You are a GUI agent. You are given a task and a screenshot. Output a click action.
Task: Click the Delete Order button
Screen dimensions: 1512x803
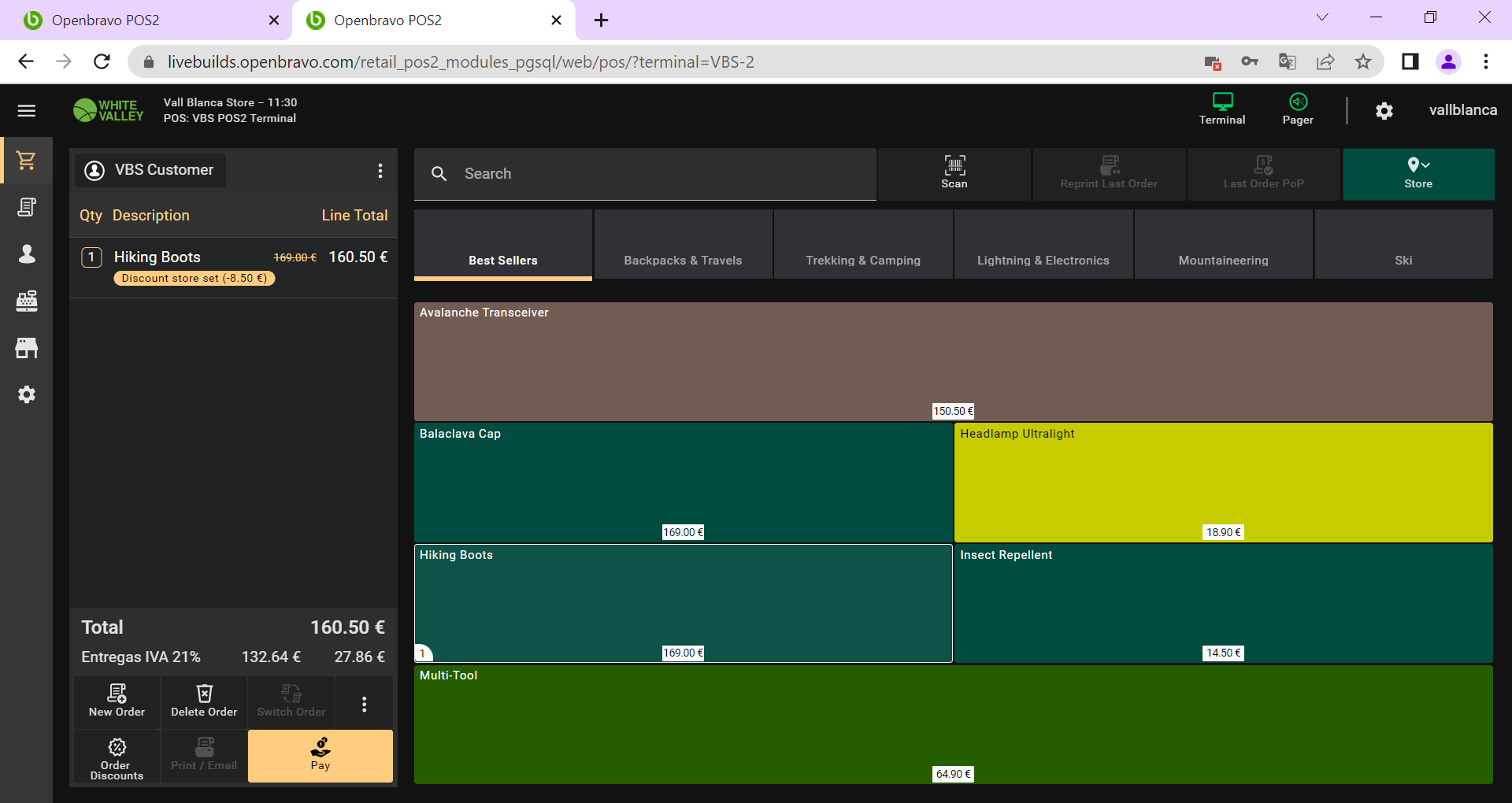click(204, 701)
